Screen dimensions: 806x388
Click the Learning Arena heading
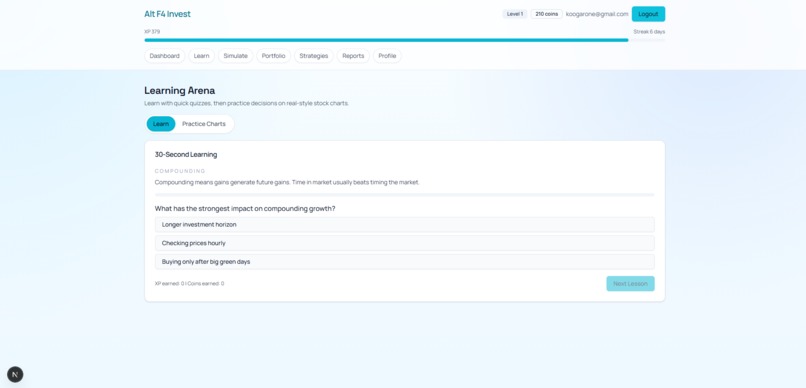coord(179,90)
